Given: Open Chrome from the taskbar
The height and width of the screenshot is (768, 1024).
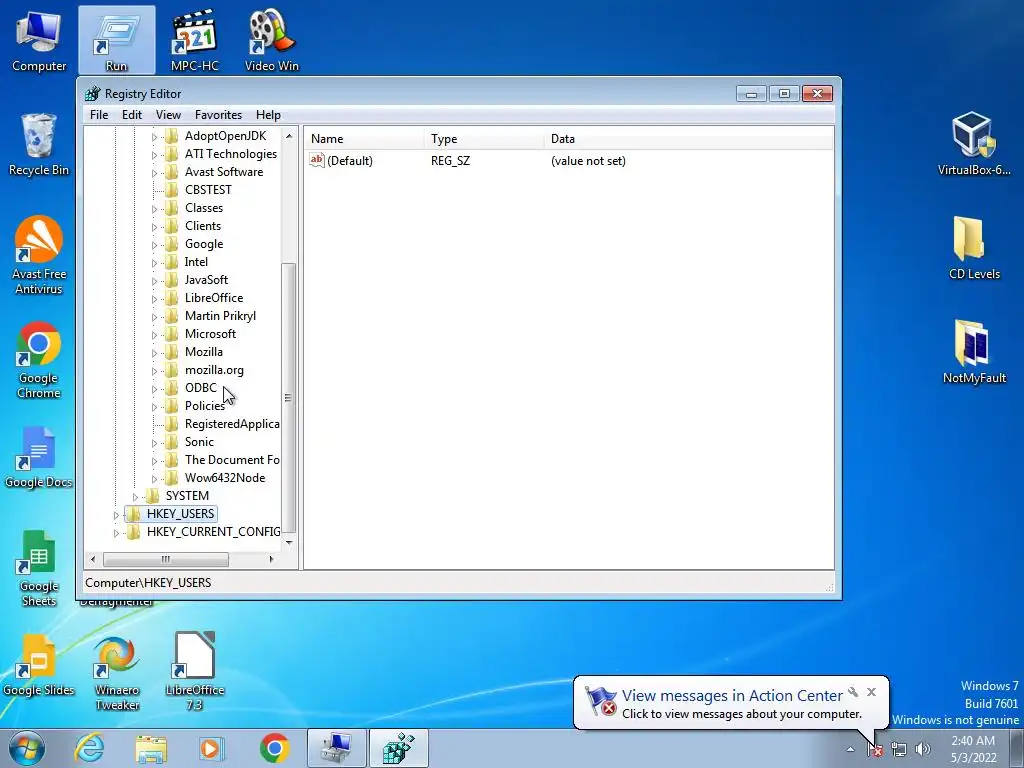Looking at the screenshot, I should tap(274, 748).
